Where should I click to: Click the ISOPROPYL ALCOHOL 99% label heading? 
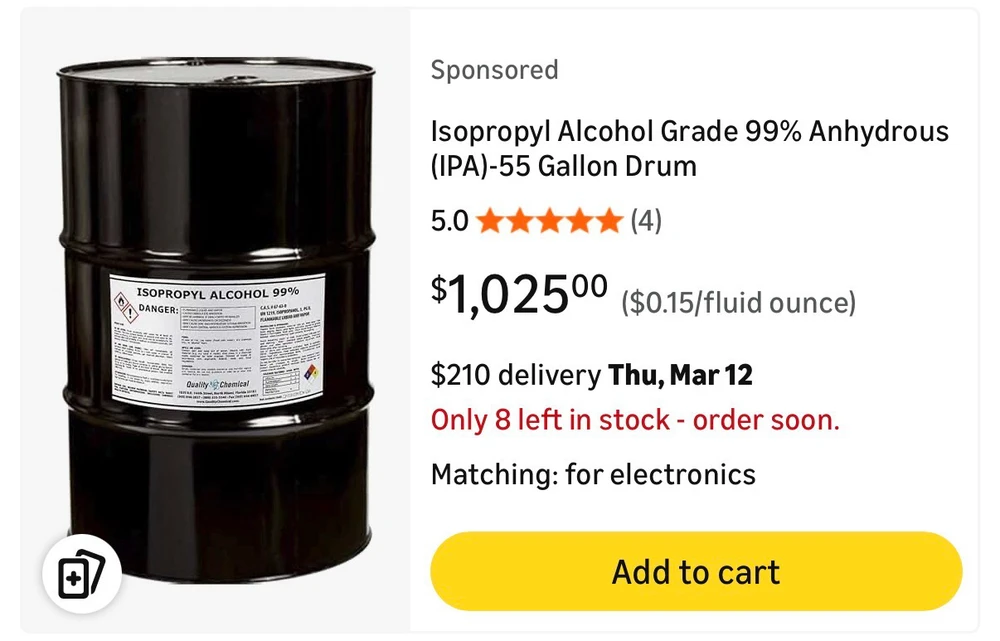point(217,290)
